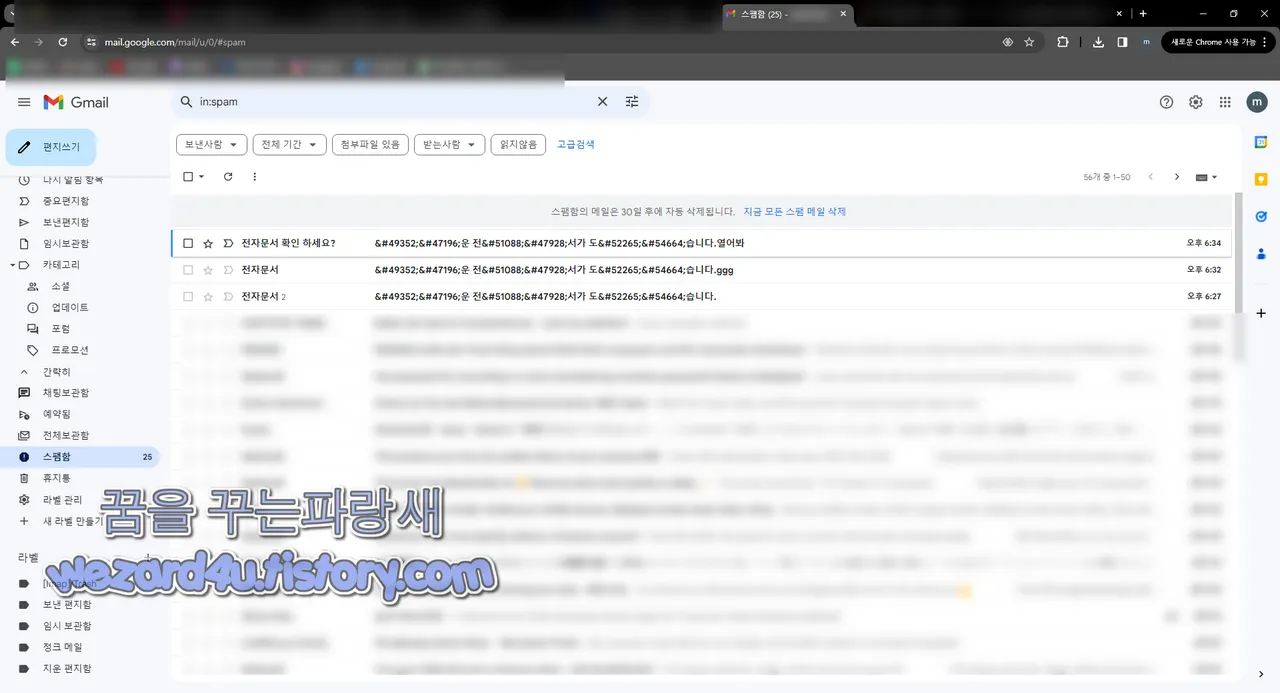Toggle 읽지않음 filter chip
Viewport: 1280px width, 693px height.
point(518,144)
